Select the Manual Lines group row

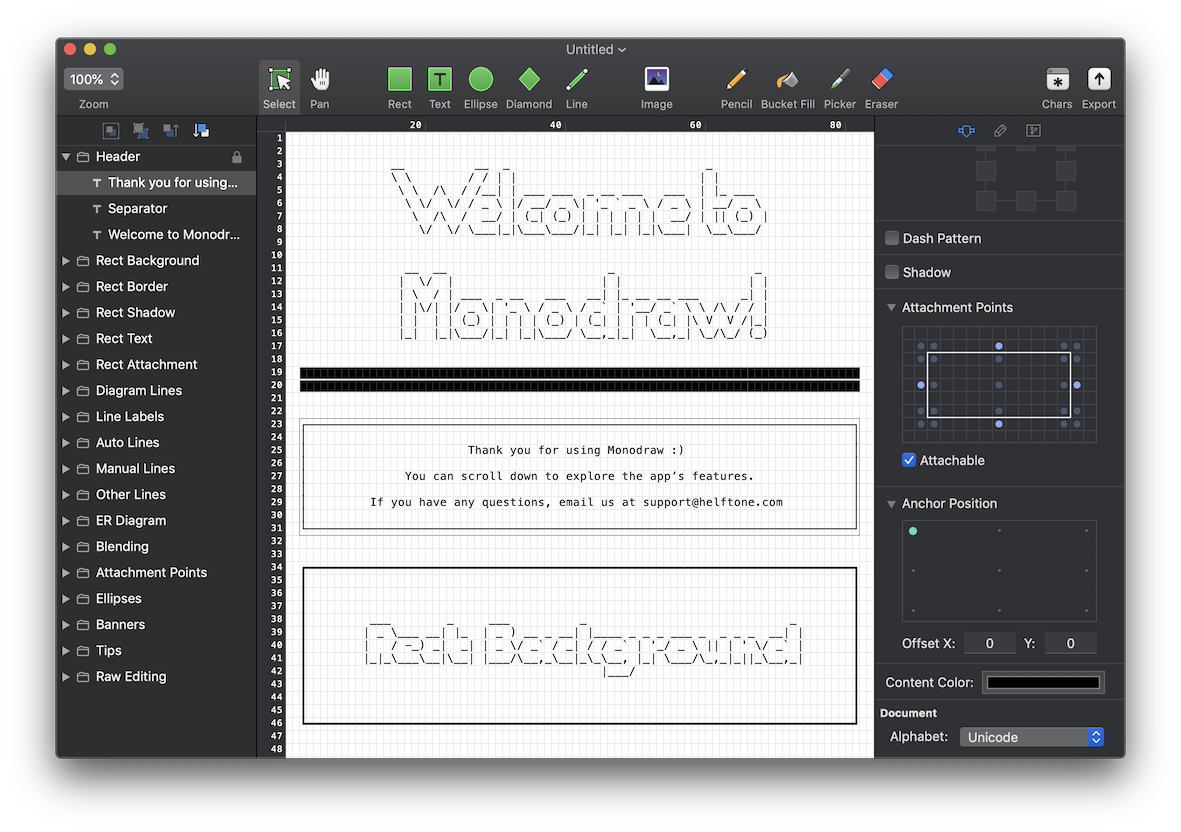(156, 468)
